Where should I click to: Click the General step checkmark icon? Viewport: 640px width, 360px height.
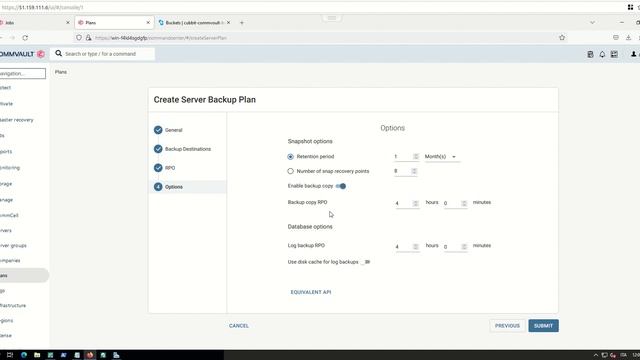(x=158, y=130)
